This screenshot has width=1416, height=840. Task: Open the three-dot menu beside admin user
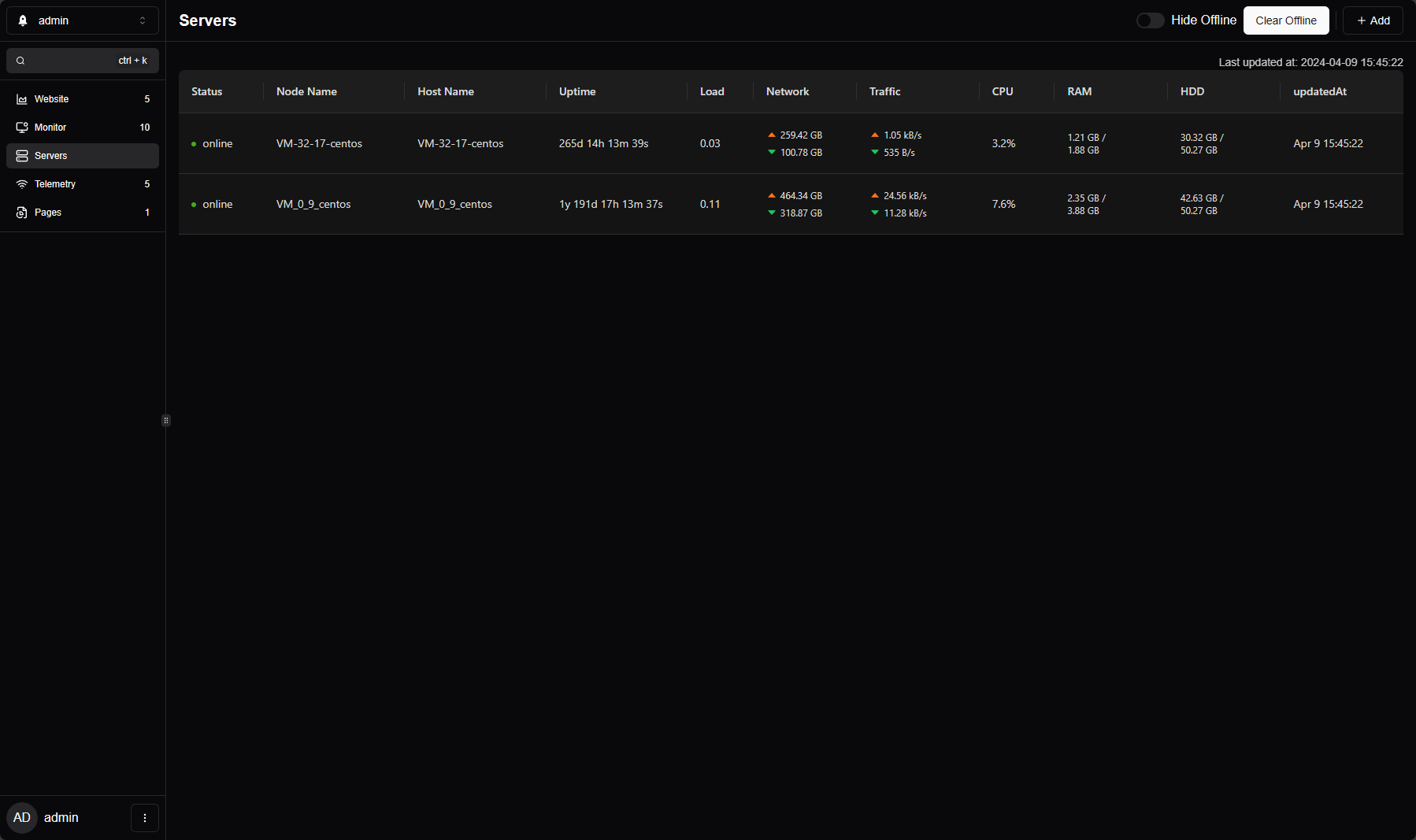(x=145, y=818)
